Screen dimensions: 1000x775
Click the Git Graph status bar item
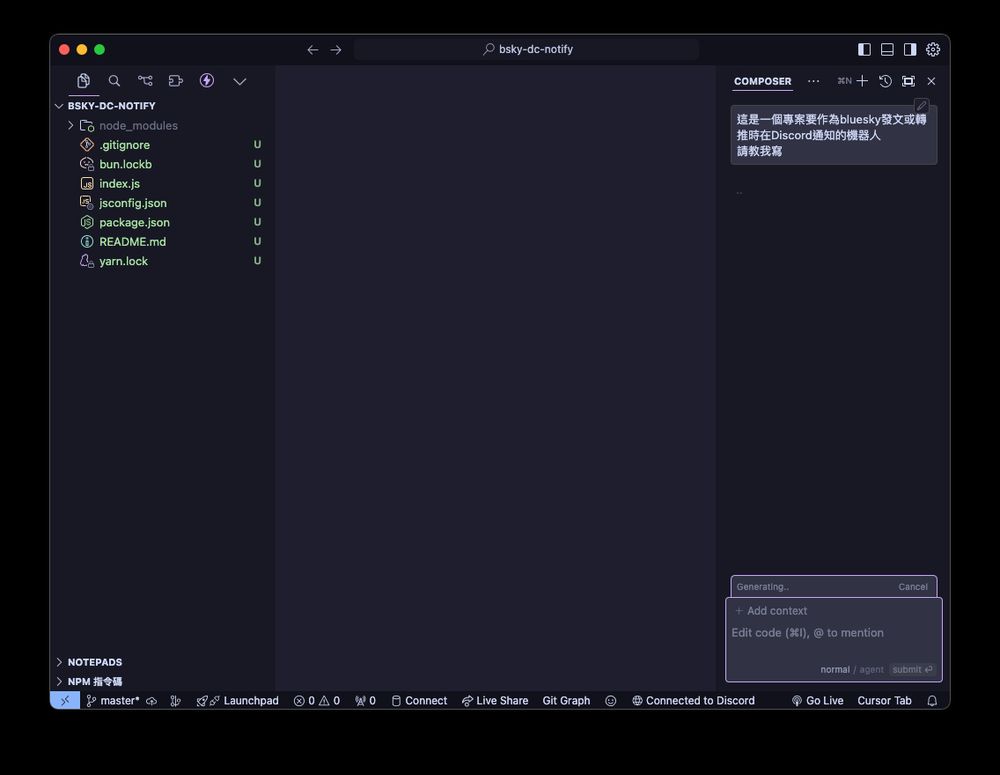566,700
